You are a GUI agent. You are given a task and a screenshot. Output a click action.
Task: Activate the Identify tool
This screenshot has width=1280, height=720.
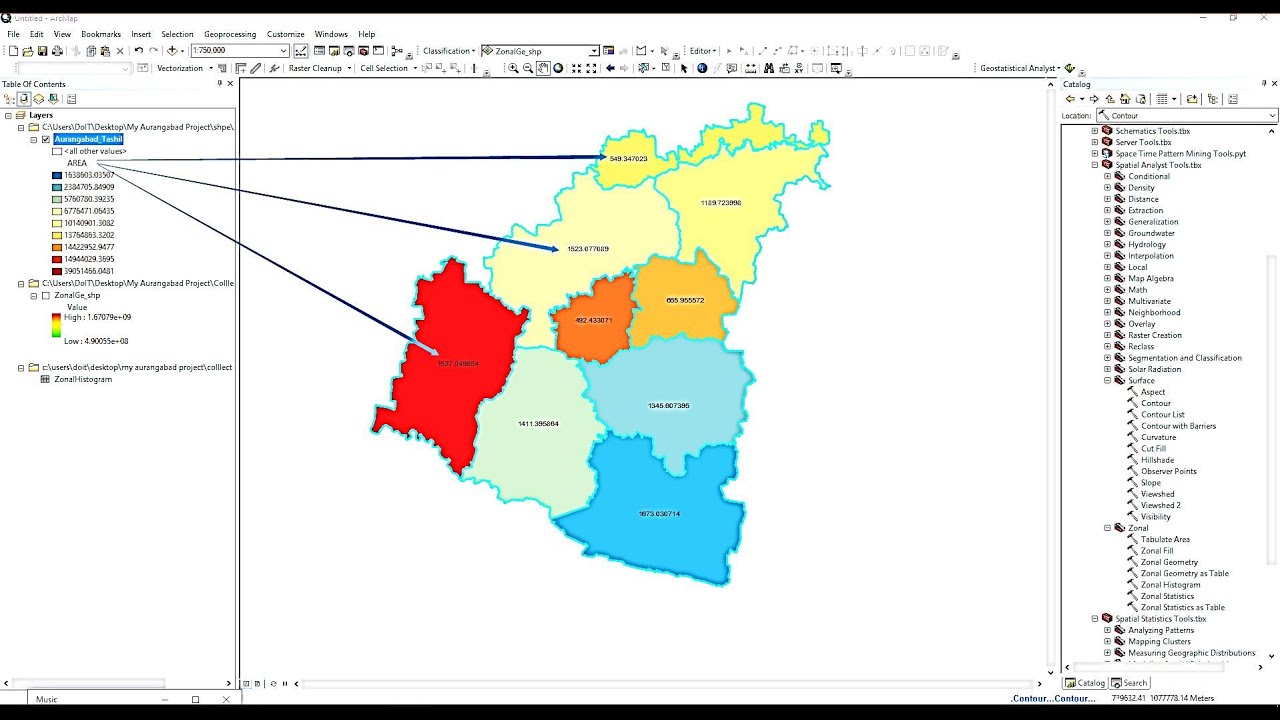[702, 68]
